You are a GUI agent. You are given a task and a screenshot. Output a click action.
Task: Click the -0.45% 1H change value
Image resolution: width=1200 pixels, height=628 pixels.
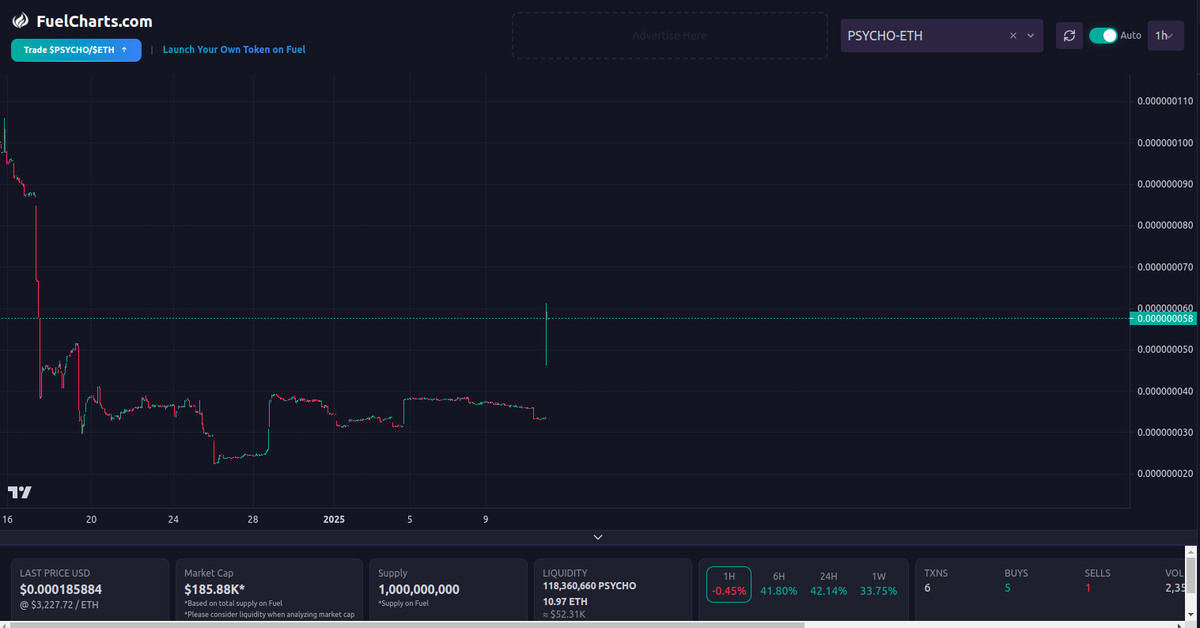coord(729,591)
